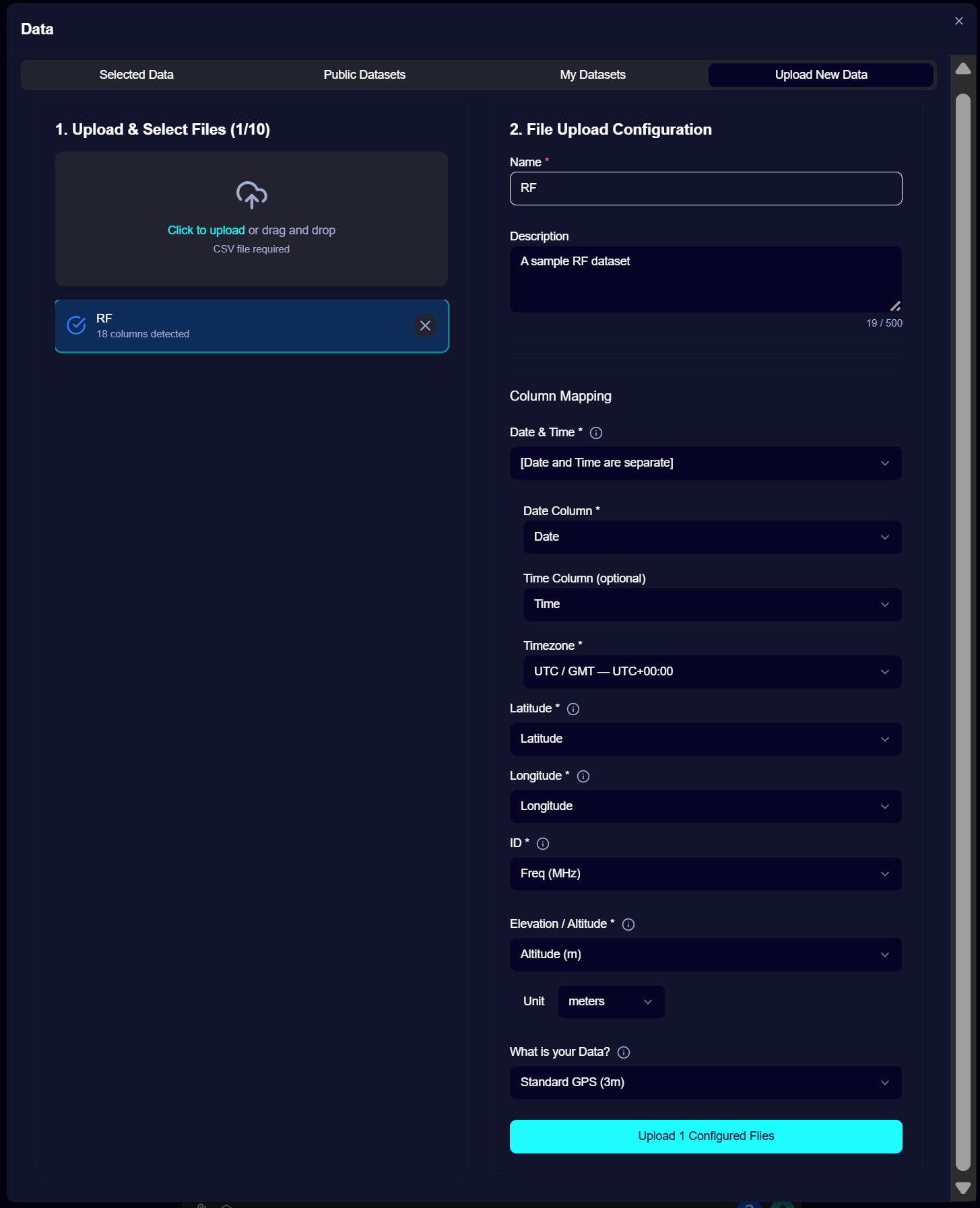Select the RF uploaded file checkmark
Viewport: 980px width, 1208px height.
[77, 326]
